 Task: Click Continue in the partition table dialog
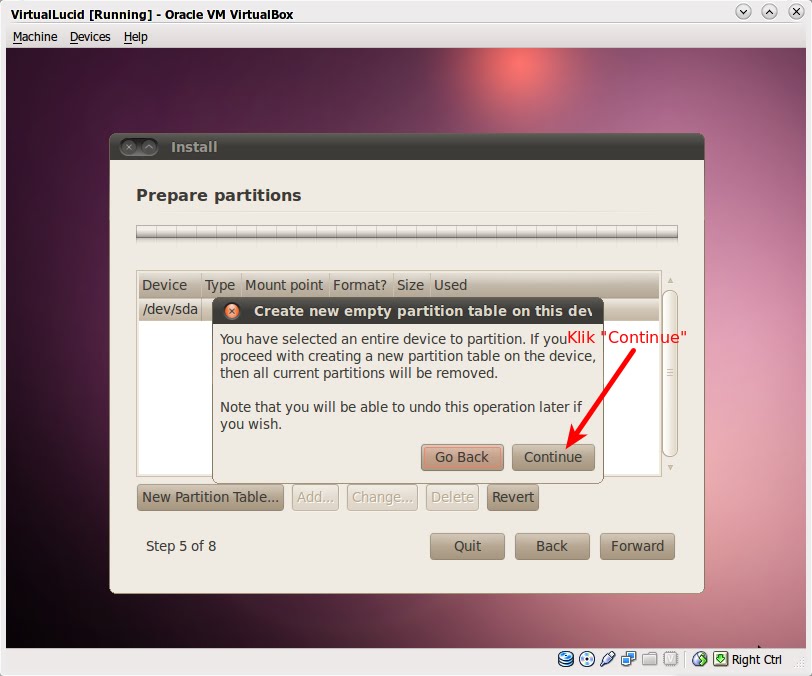click(553, 457)
